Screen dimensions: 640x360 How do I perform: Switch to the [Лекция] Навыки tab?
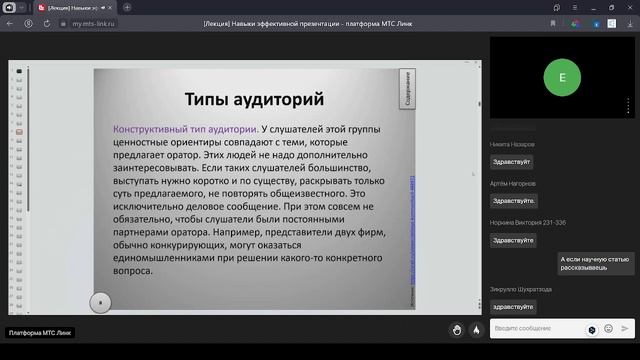pyautogui.click(x=72, y=8)
